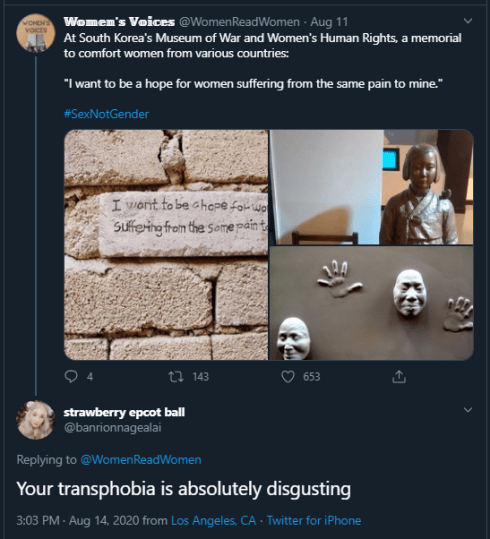Click the strawberry epcot ball display name

pos(124,412)
